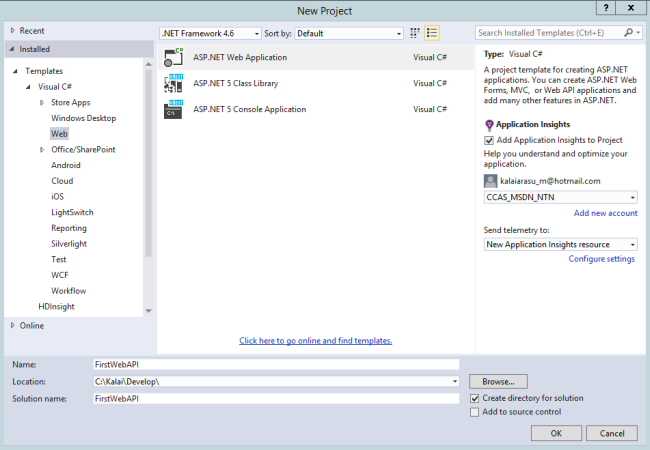The width and height of the screenshot is (650, 450).
Task: Click the template tree scrollbar thumb
Action: pos(148,163)
